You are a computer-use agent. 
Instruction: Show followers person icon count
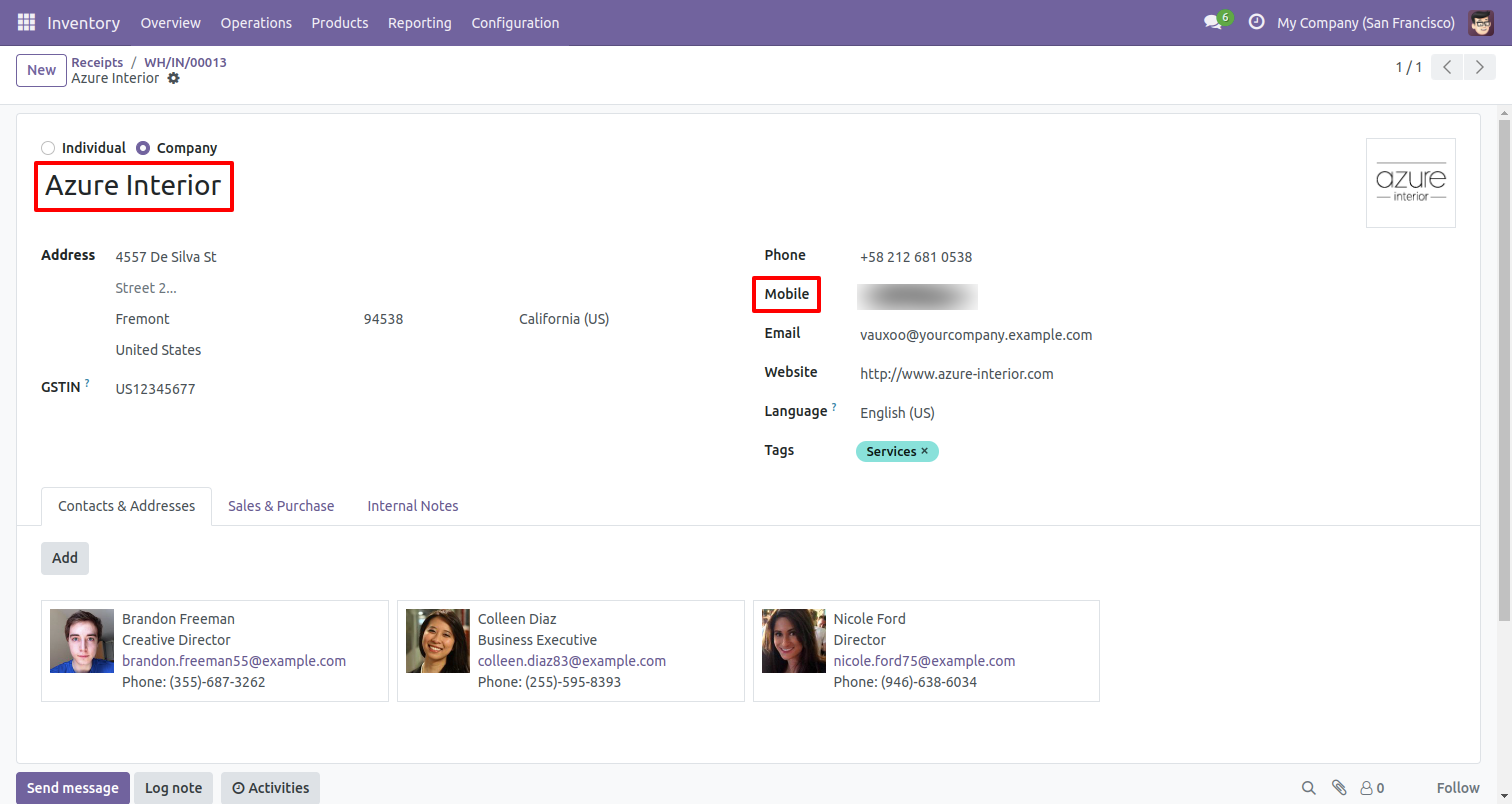pos(1373,788)
